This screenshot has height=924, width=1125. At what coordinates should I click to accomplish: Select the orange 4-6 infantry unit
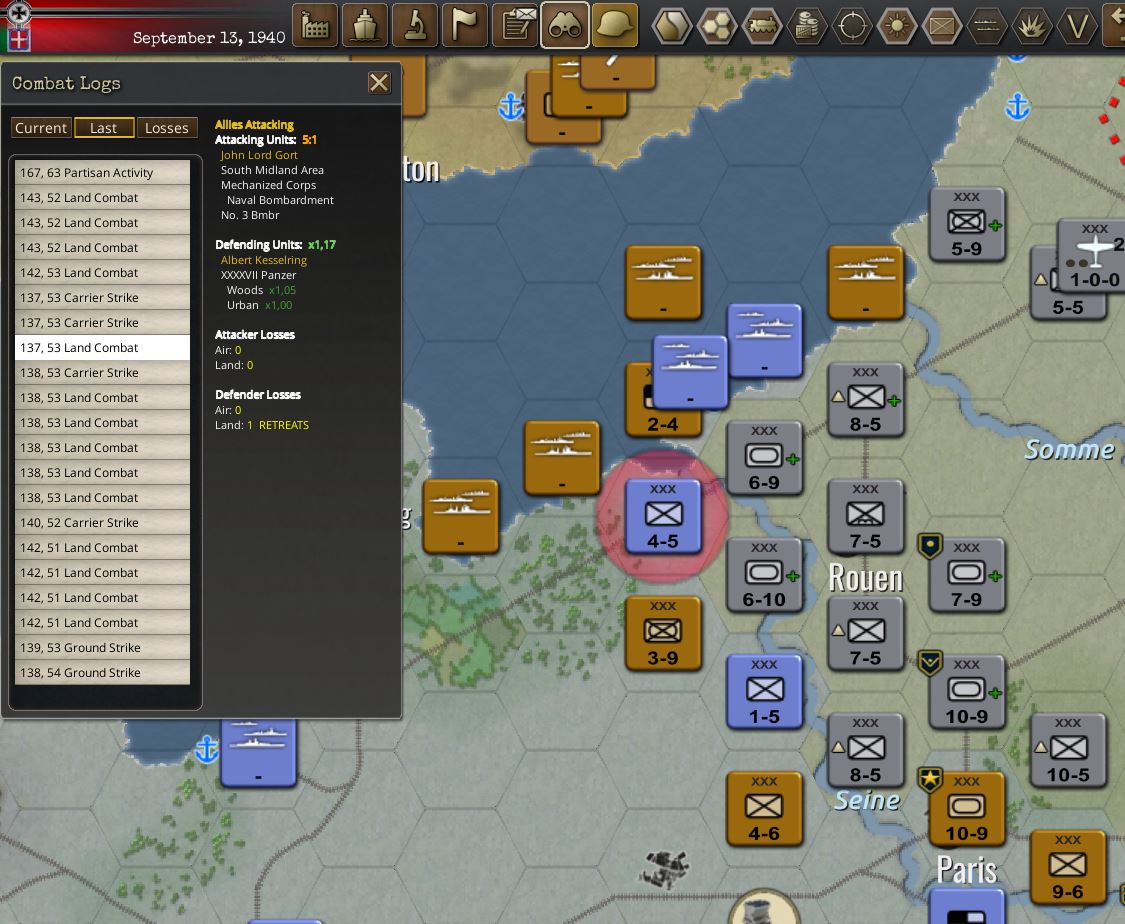(764, 808)
